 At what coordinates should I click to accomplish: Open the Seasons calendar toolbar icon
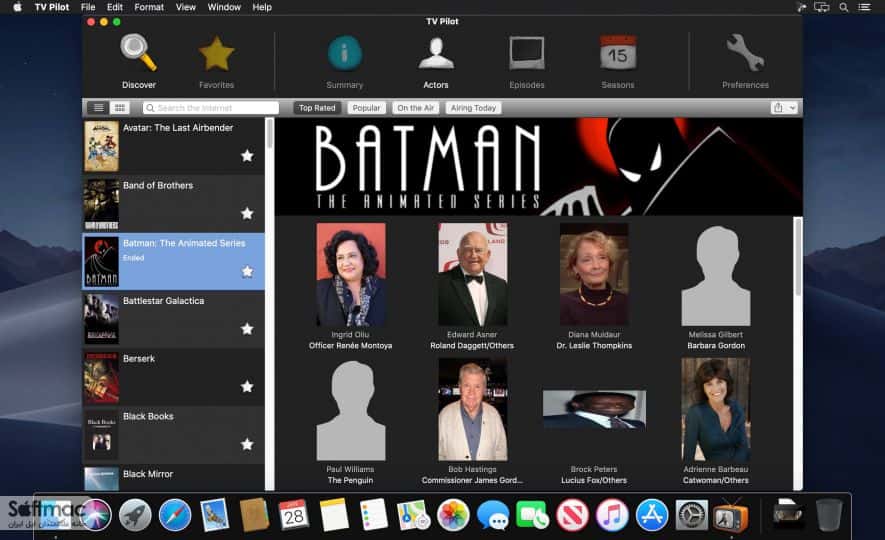tap(618, 53)
